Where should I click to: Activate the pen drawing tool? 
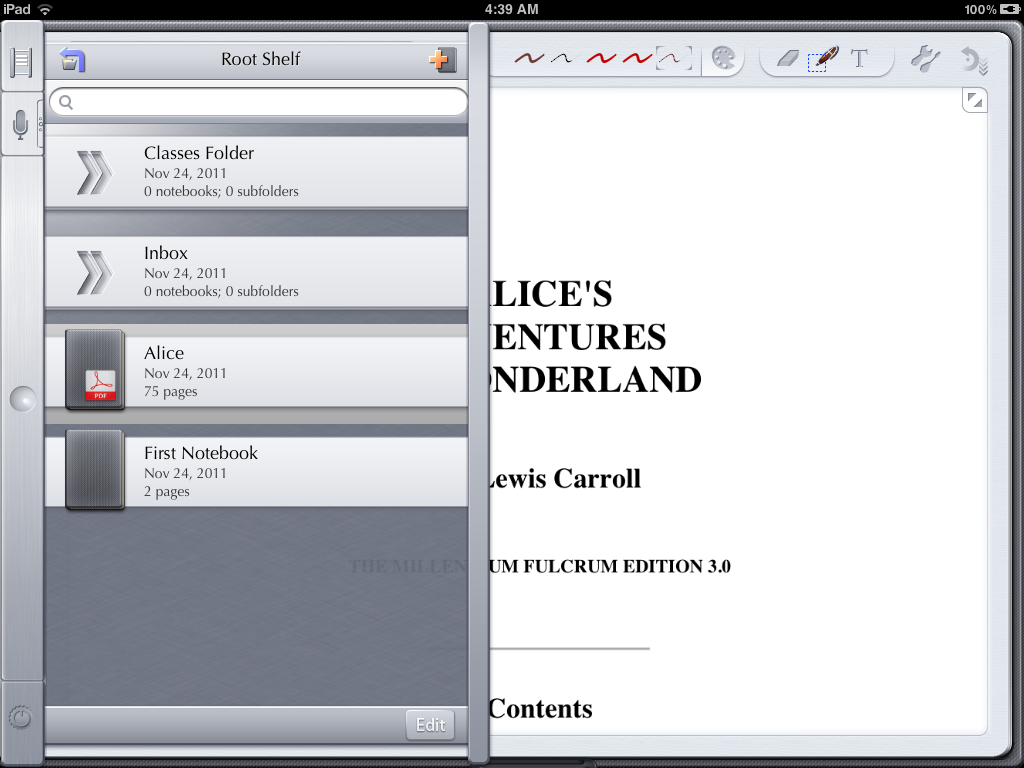[x=823, y=59]
